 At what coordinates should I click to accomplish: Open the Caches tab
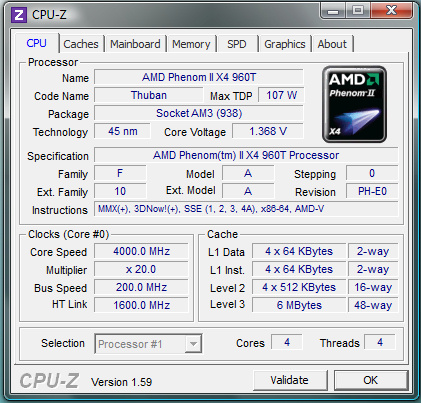point(81,44)
